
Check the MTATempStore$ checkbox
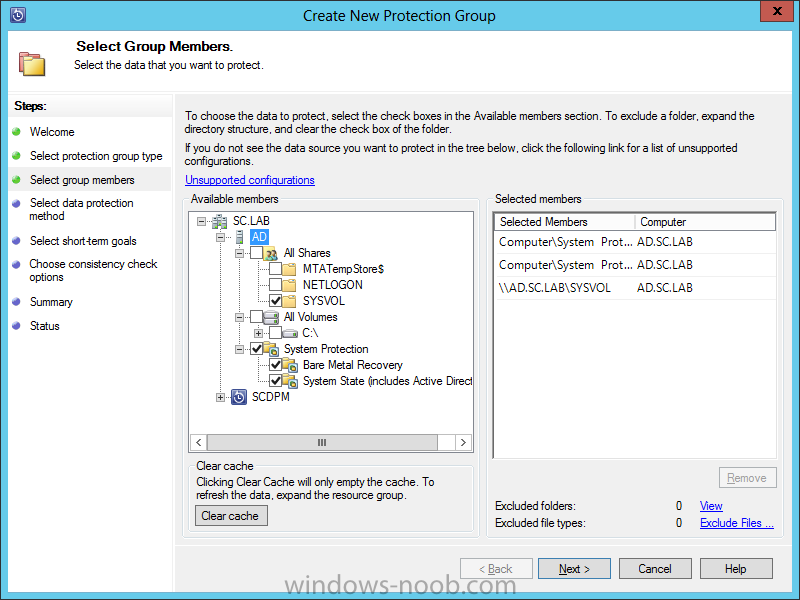click(x=275, y=269)
